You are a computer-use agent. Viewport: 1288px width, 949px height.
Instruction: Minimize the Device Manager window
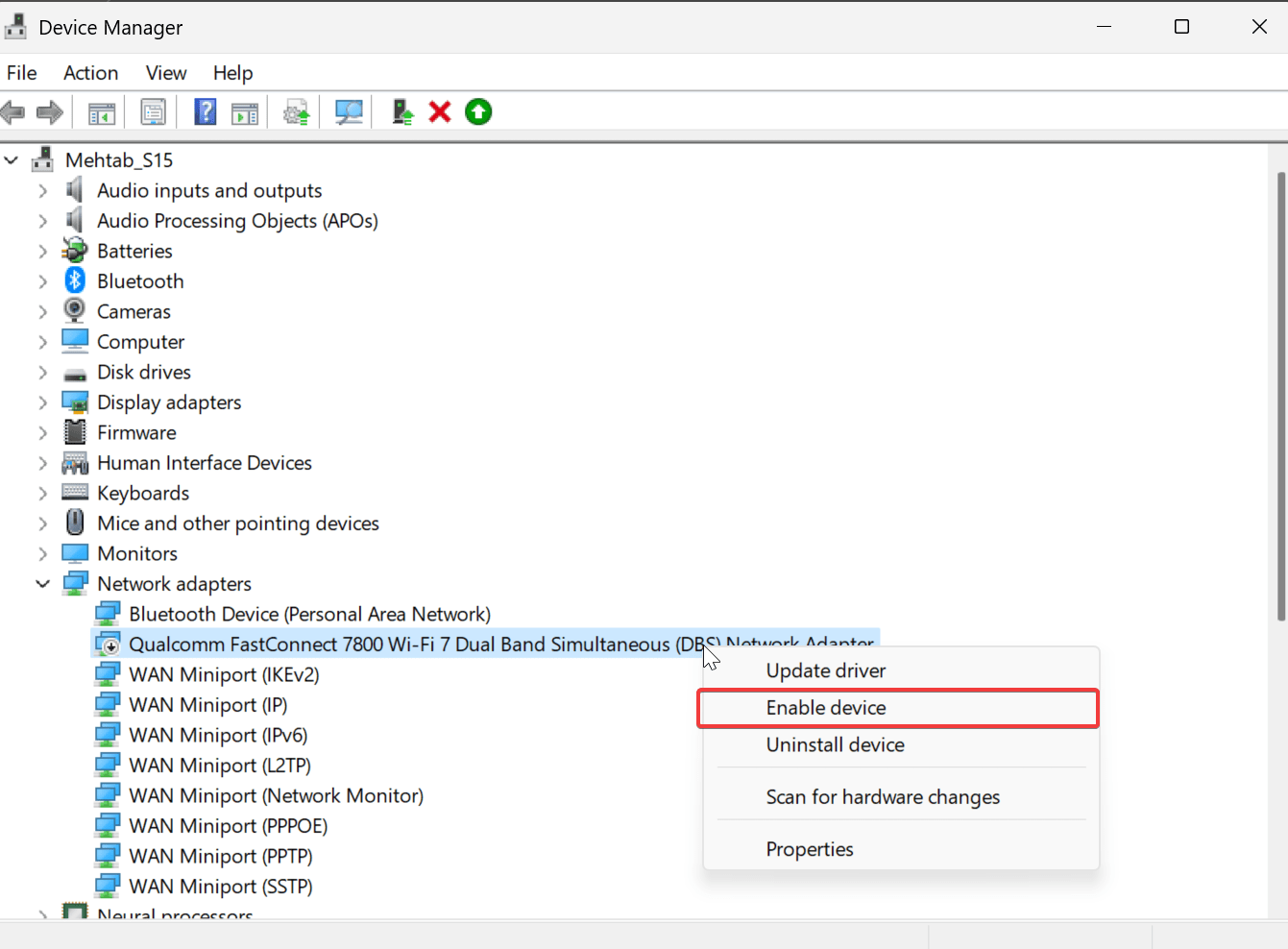[x=1105, y=27]
